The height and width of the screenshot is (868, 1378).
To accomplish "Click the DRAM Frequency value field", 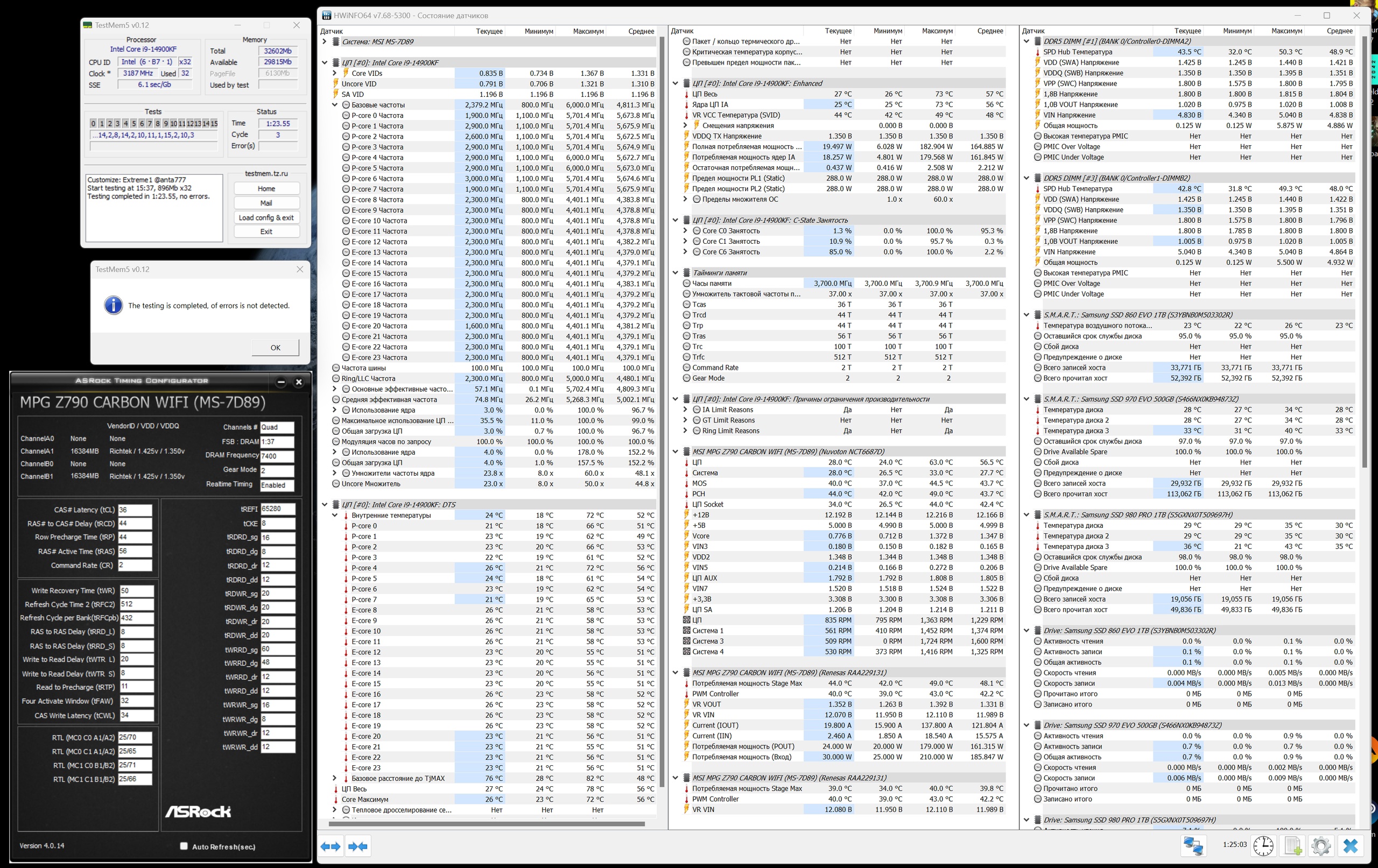I will (276, 456).
